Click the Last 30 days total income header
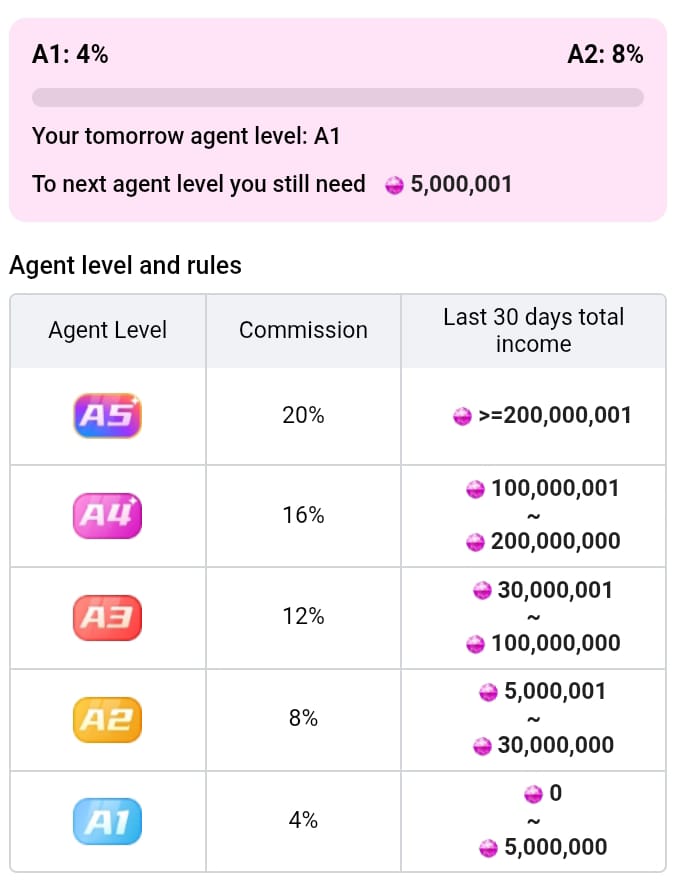The width and height of the screenshot is (677, 891). 533,330
